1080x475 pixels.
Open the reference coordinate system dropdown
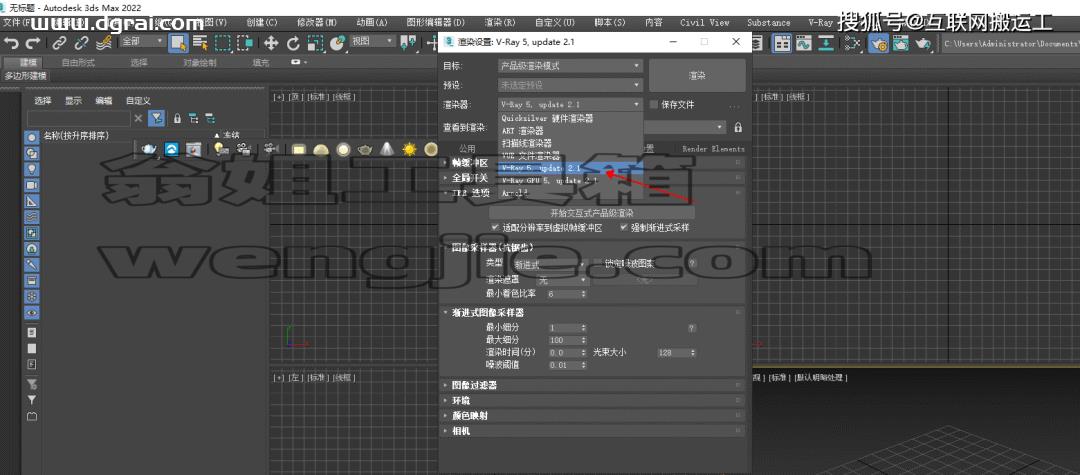pyautogui.click(x=373, y=42)
